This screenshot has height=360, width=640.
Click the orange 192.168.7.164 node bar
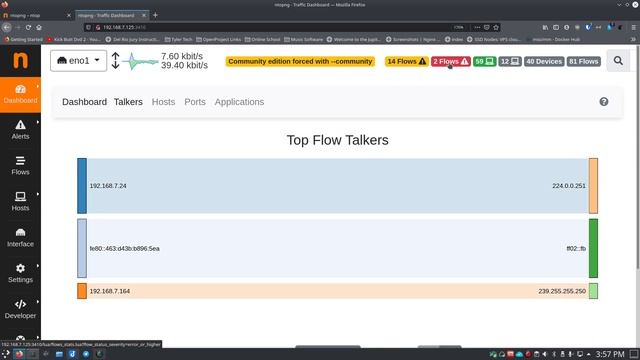pyautogui.click(x=82, y=291)
